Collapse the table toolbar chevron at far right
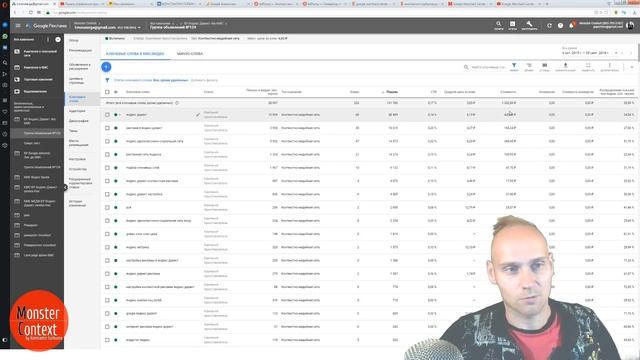640x360 pixels. (632, 67)
